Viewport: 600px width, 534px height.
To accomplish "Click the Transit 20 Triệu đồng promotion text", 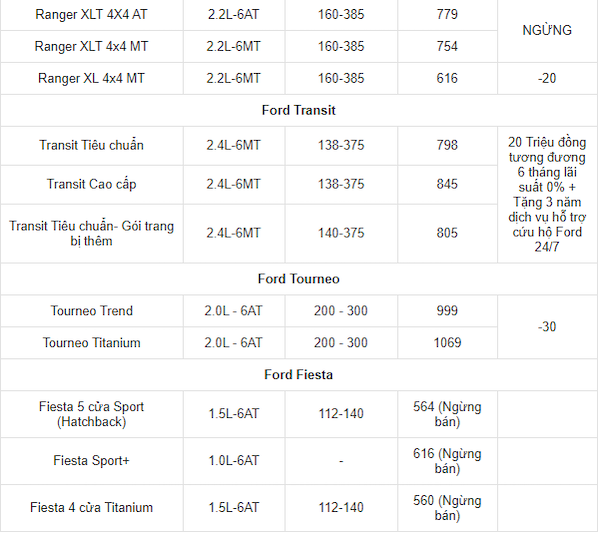I will 547,195.
